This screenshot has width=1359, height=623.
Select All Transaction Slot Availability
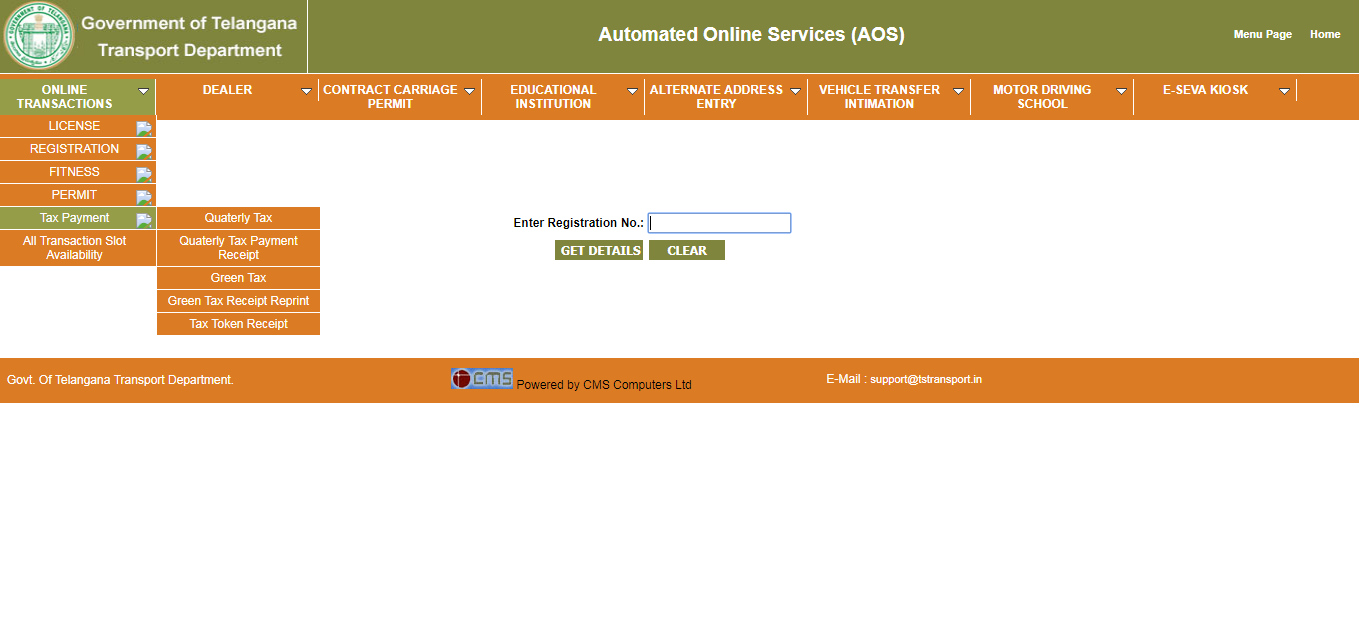[x=75, y=248]
